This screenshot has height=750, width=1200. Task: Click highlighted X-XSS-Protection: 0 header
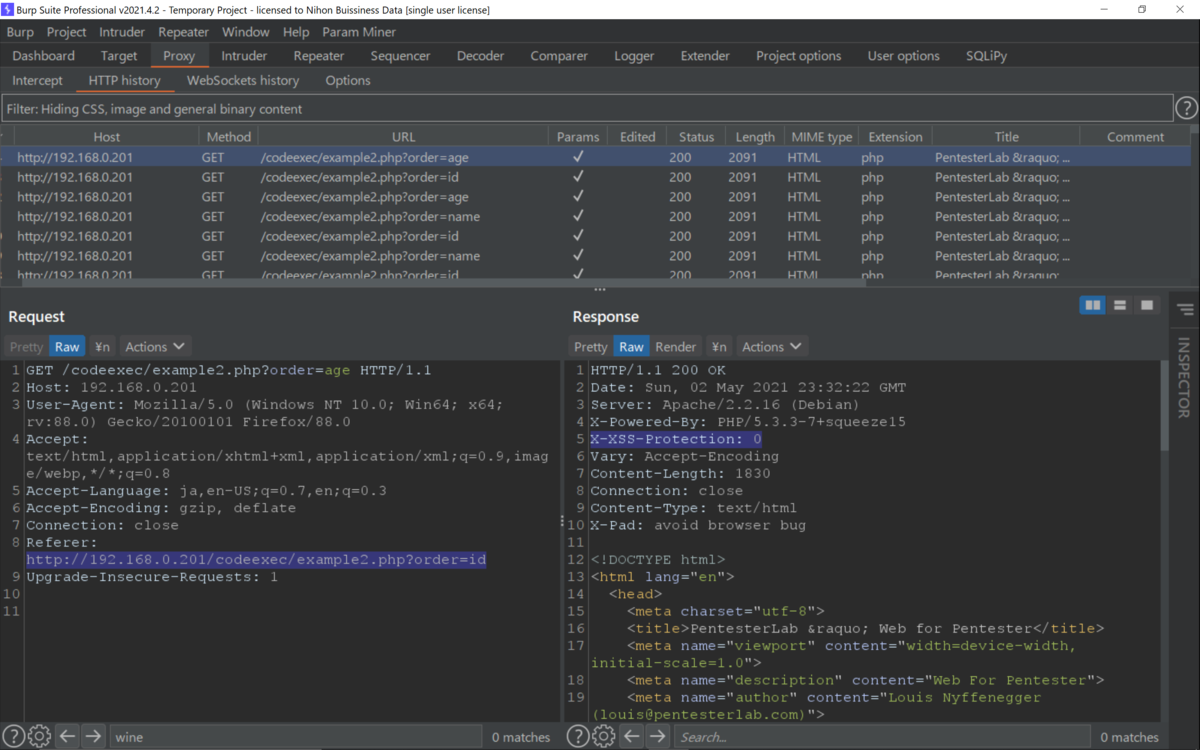676,439
